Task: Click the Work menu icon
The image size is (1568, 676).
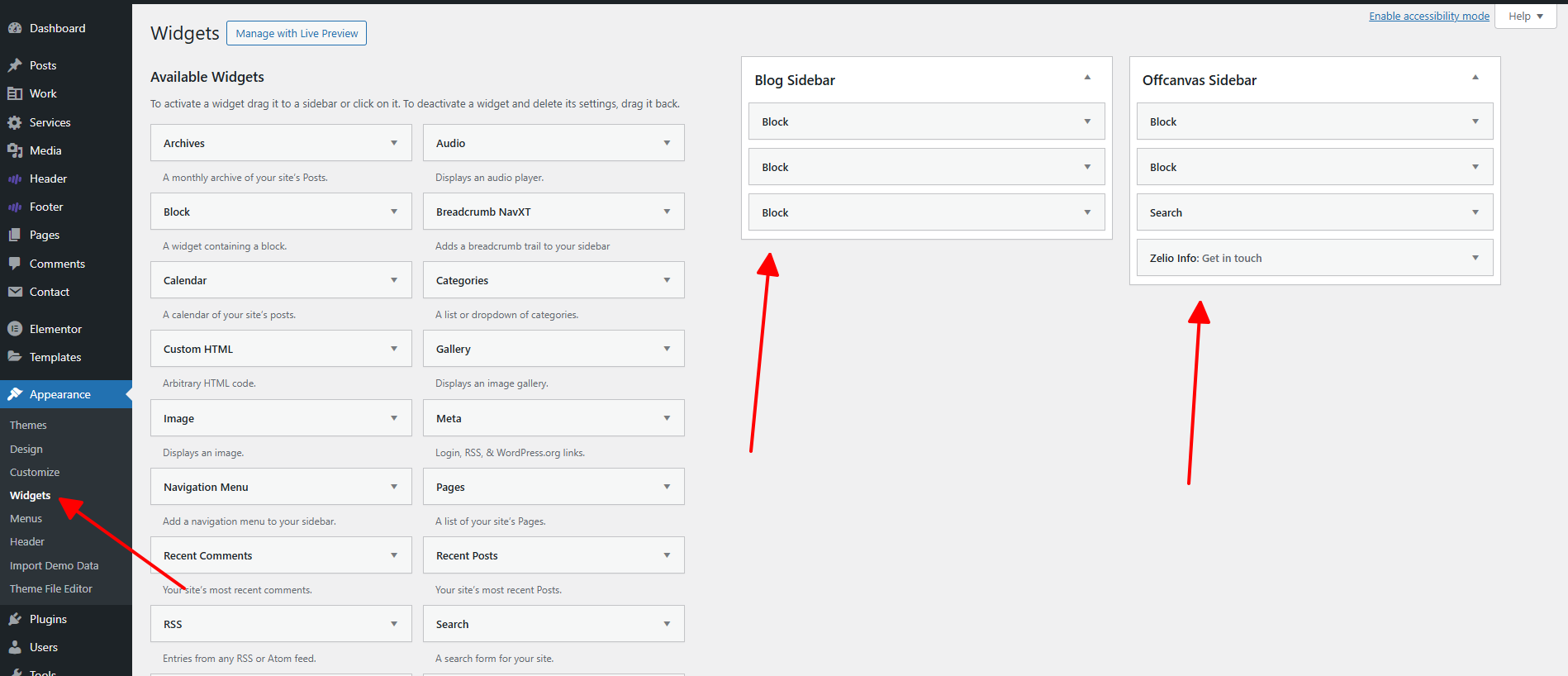Action: pyautogui.click(x=15, y=93)
